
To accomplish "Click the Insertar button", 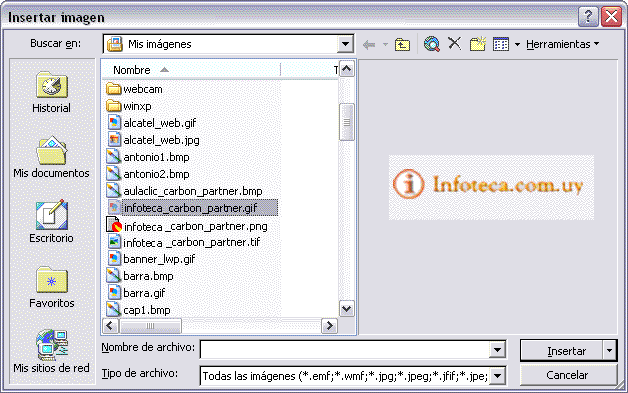I will click(x=562, y=351).
